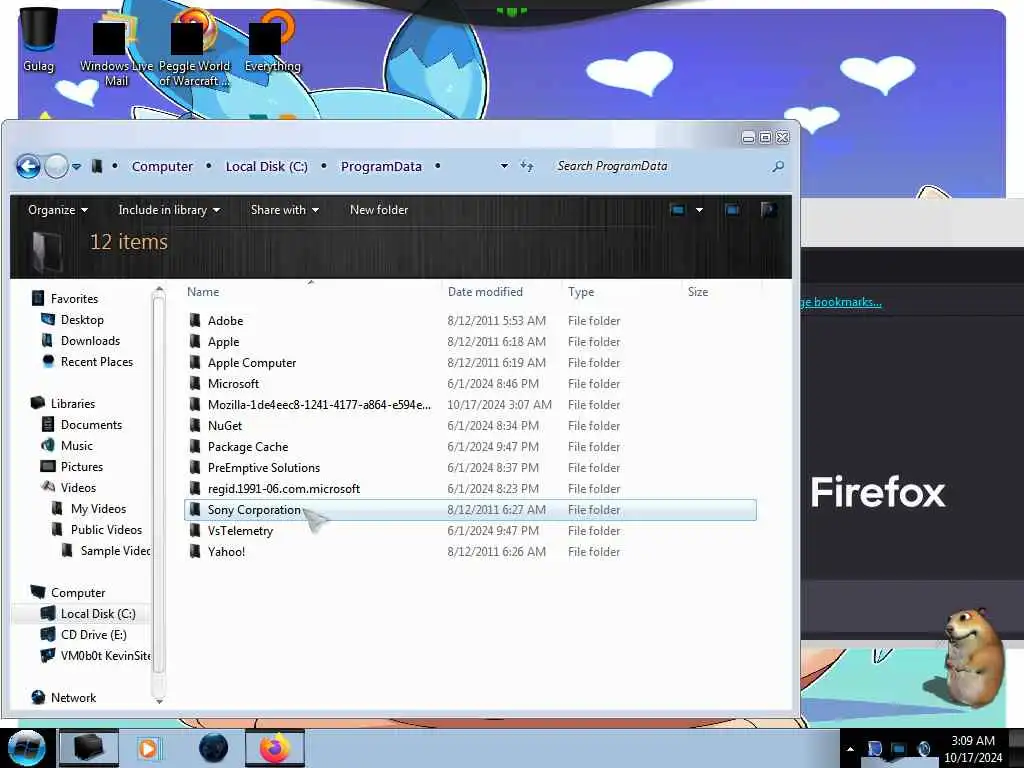Open media player icon on taskbar
1024x768 pixels.
(148, 748)
